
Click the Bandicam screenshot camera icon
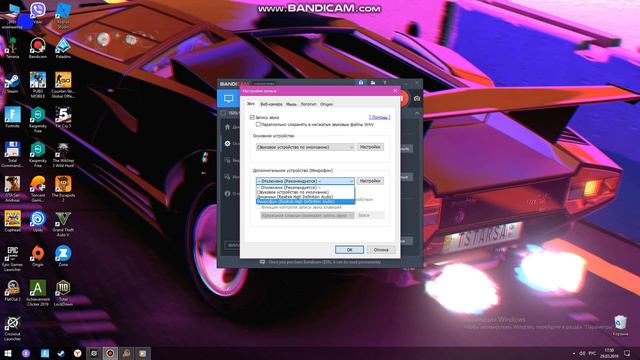click(x=416, y=98)
